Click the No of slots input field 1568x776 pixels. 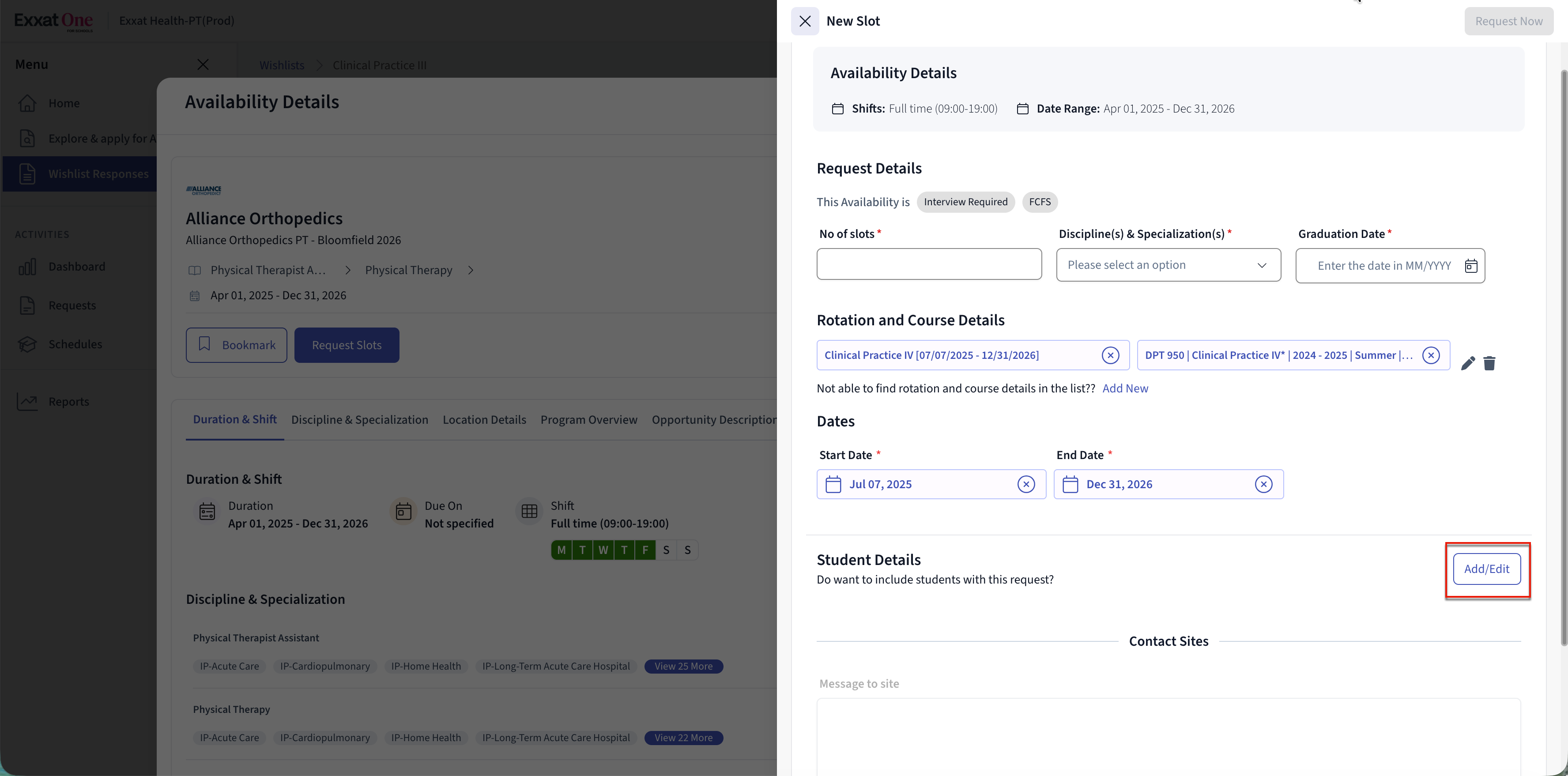click(x=928, y=264)
